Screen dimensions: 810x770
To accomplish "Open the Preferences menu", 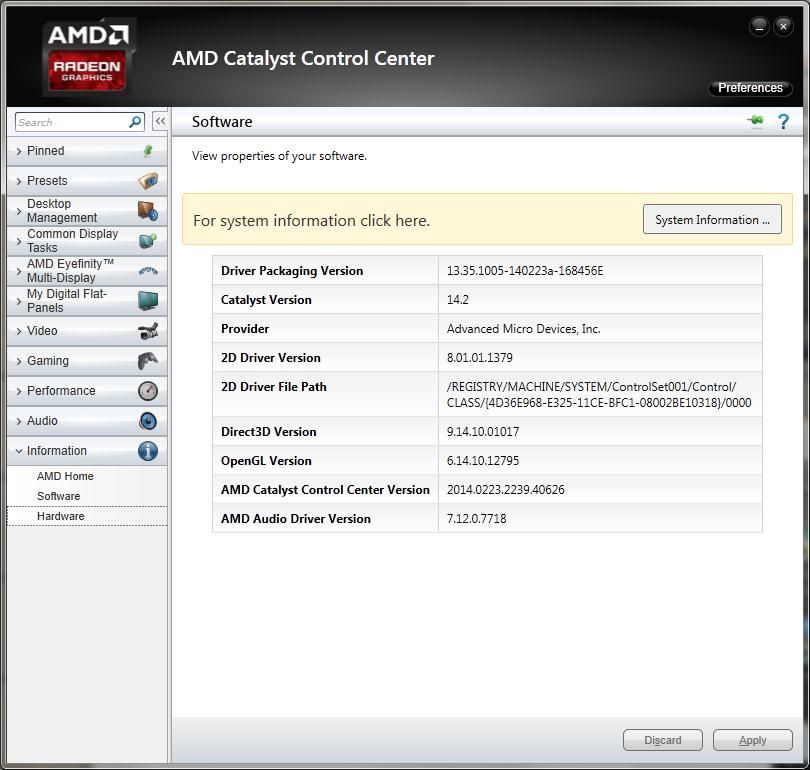I will click(x=750, y=88).
